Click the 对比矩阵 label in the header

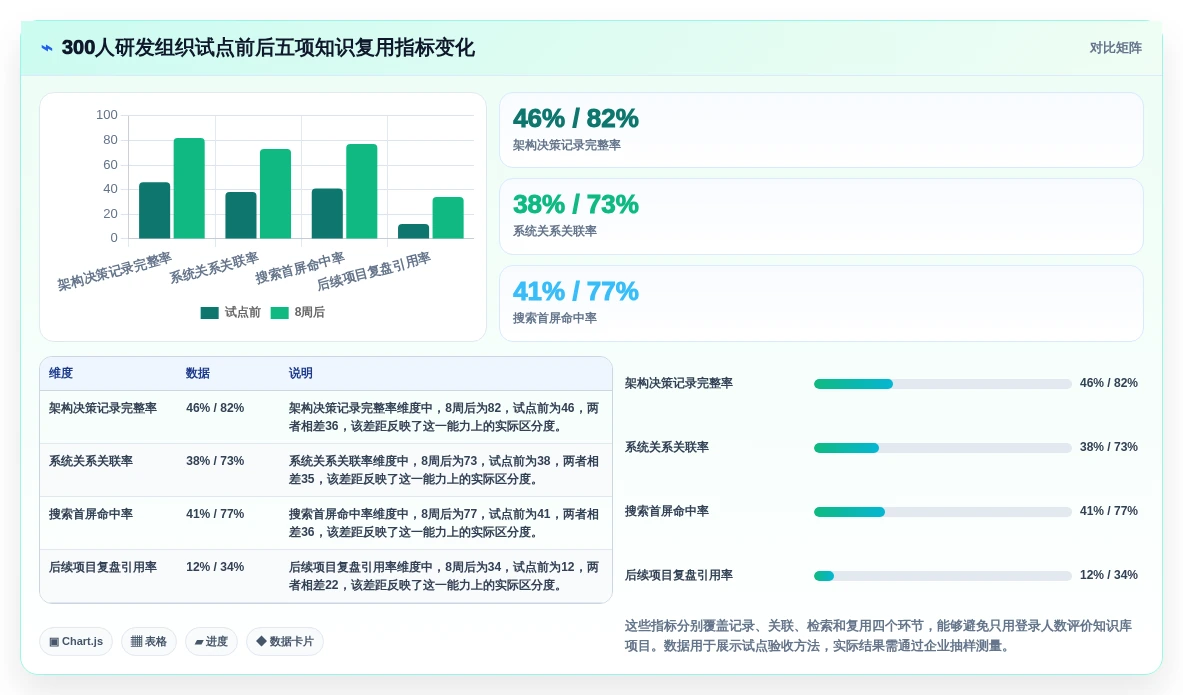[1115, 48]
